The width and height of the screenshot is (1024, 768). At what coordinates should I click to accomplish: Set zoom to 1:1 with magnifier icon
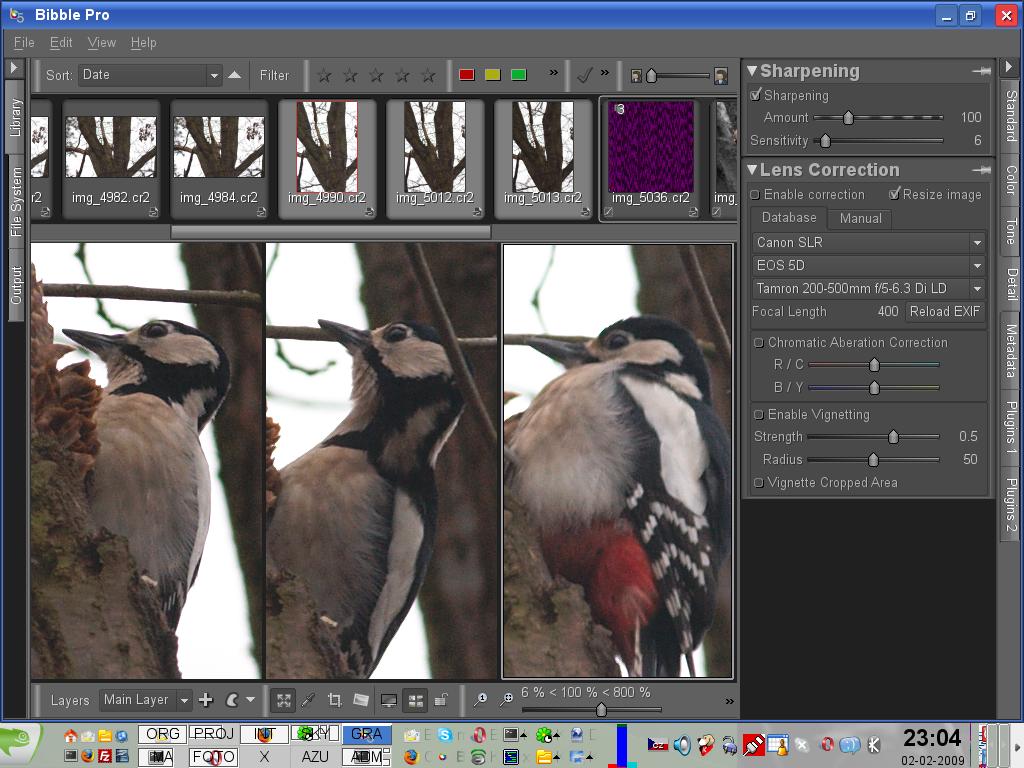click(480, 700)
